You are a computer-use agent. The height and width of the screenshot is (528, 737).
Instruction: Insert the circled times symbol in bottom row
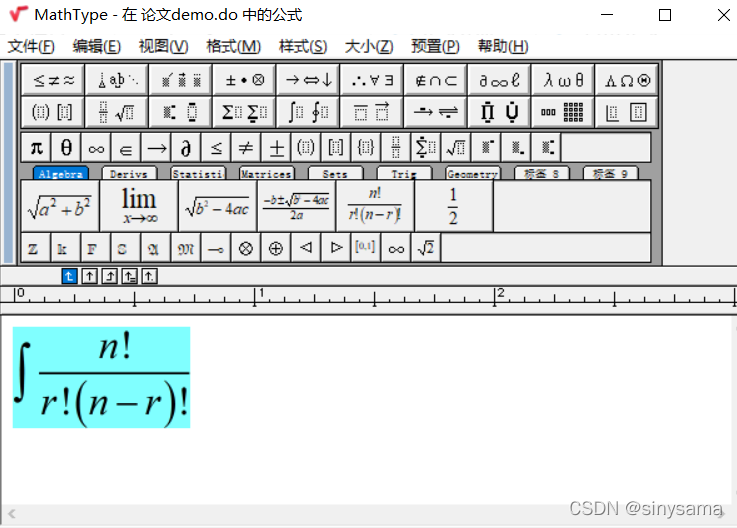click(246, 248)
